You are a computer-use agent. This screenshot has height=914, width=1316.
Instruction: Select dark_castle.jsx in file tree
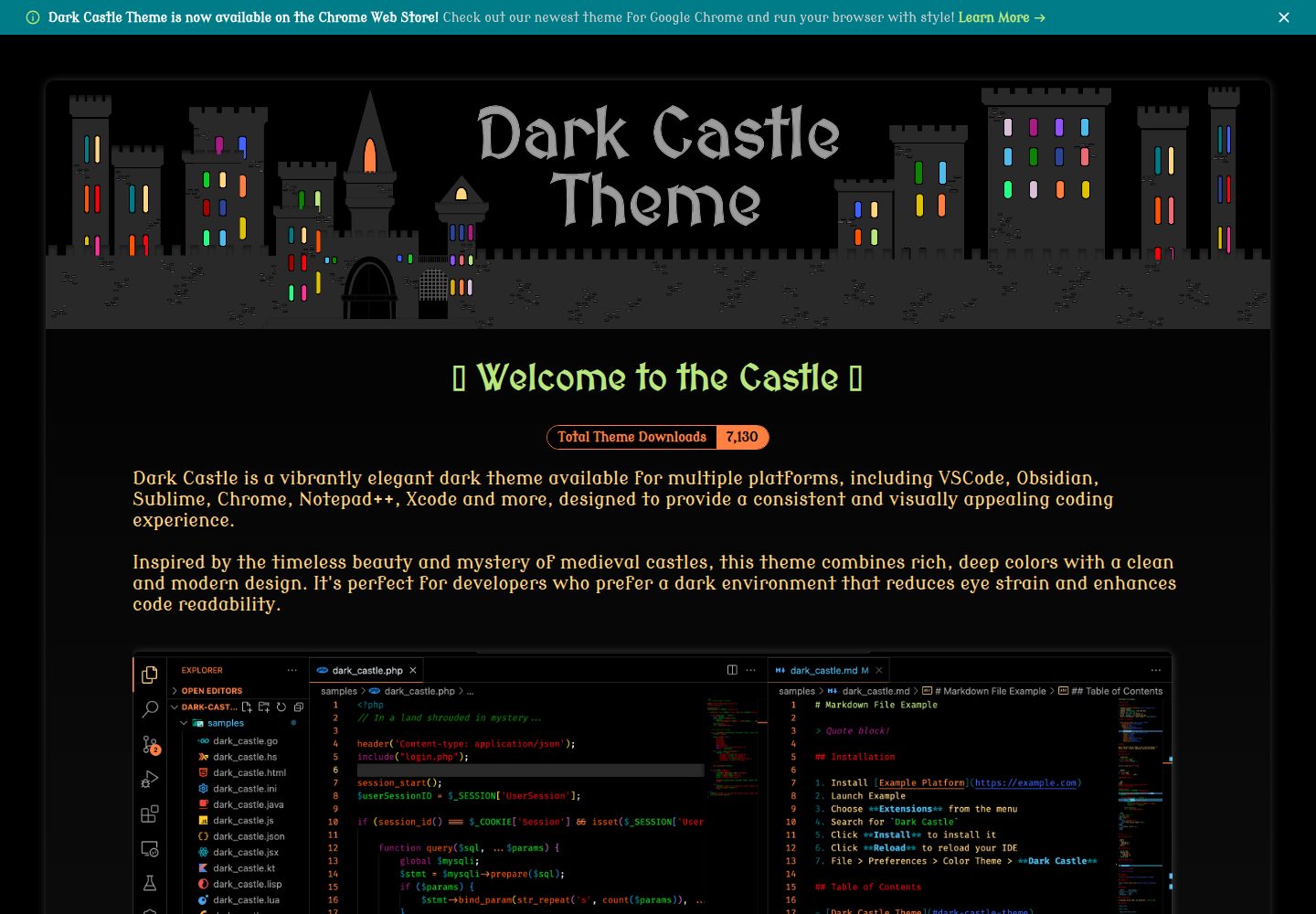246,852
